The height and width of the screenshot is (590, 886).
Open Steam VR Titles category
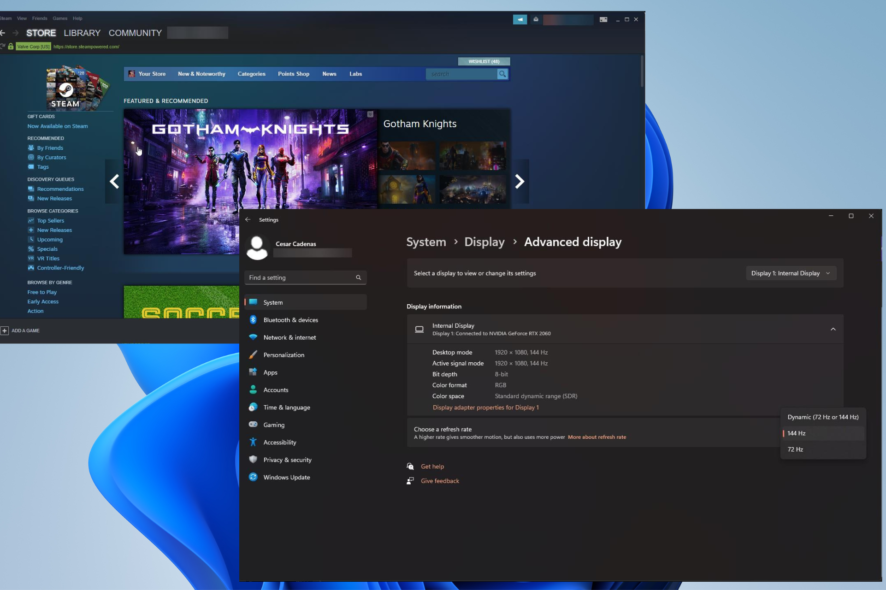click(48, 259)
